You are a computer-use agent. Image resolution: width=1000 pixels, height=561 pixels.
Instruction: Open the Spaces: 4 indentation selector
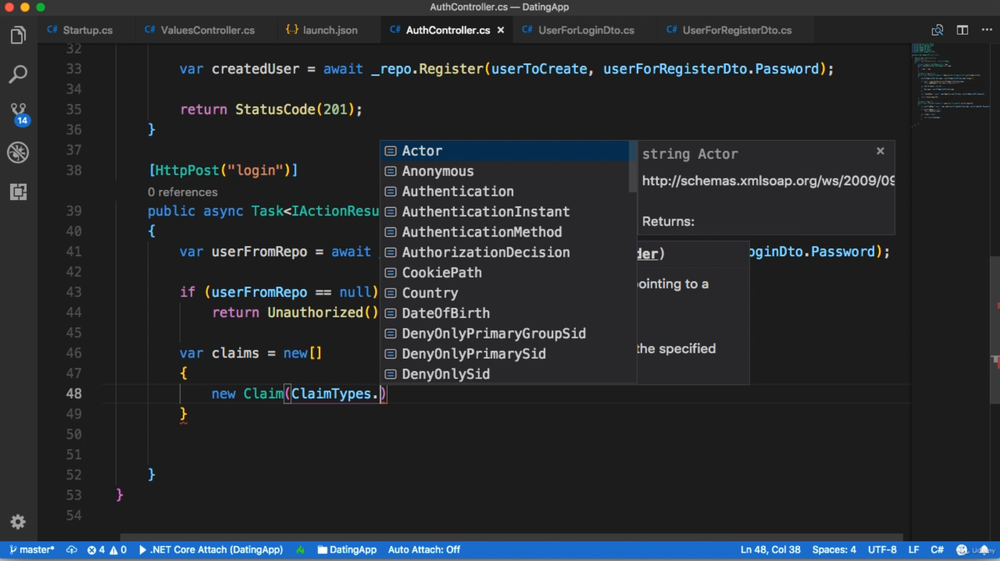[834, 550]
